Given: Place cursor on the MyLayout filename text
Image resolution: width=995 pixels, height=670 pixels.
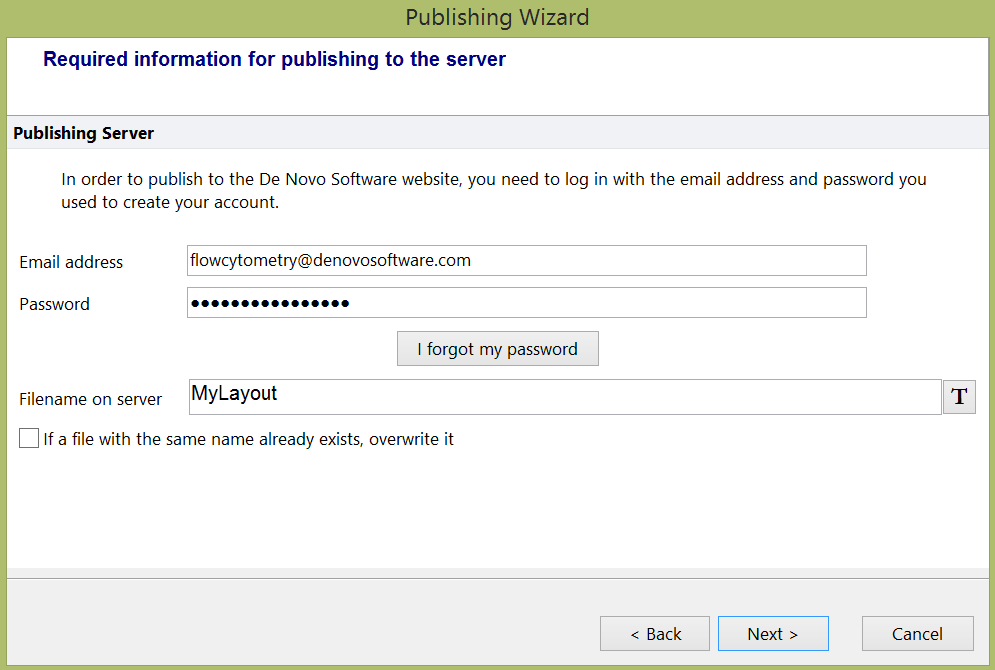Looking at the screenshot, I should tap(234, 394).
